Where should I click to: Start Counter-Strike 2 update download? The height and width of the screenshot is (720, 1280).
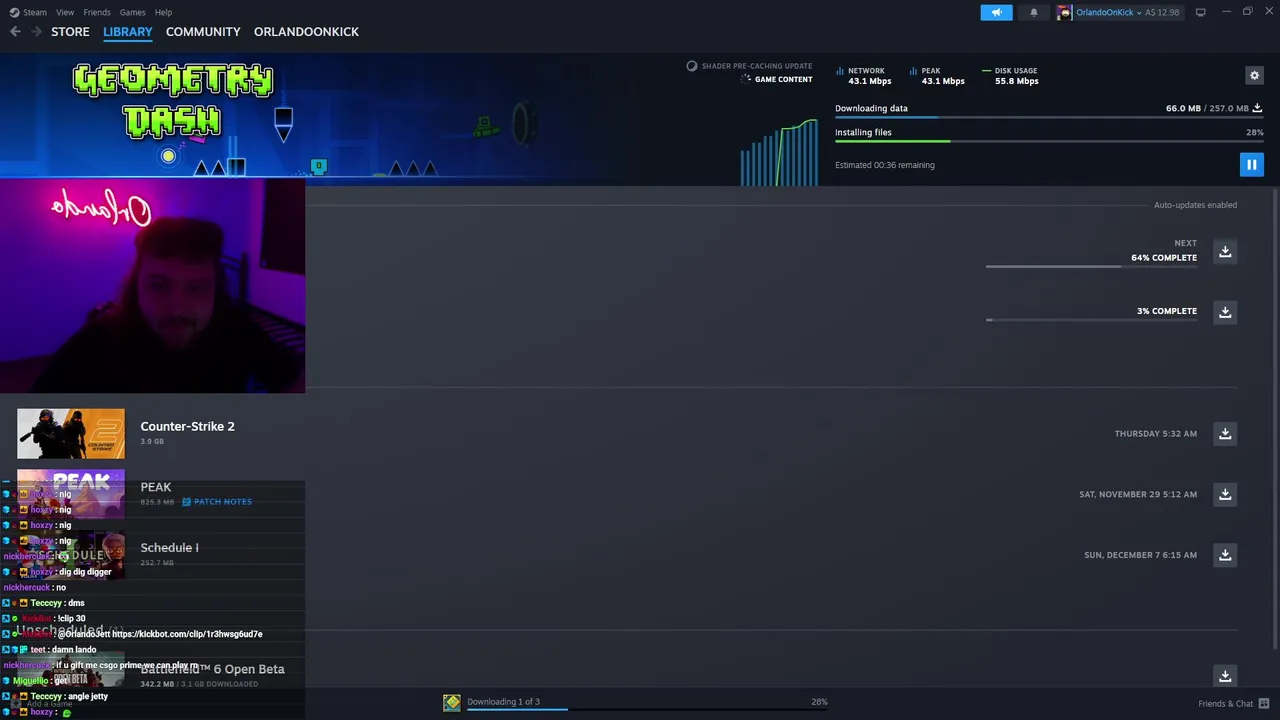tap(1225, 433)
